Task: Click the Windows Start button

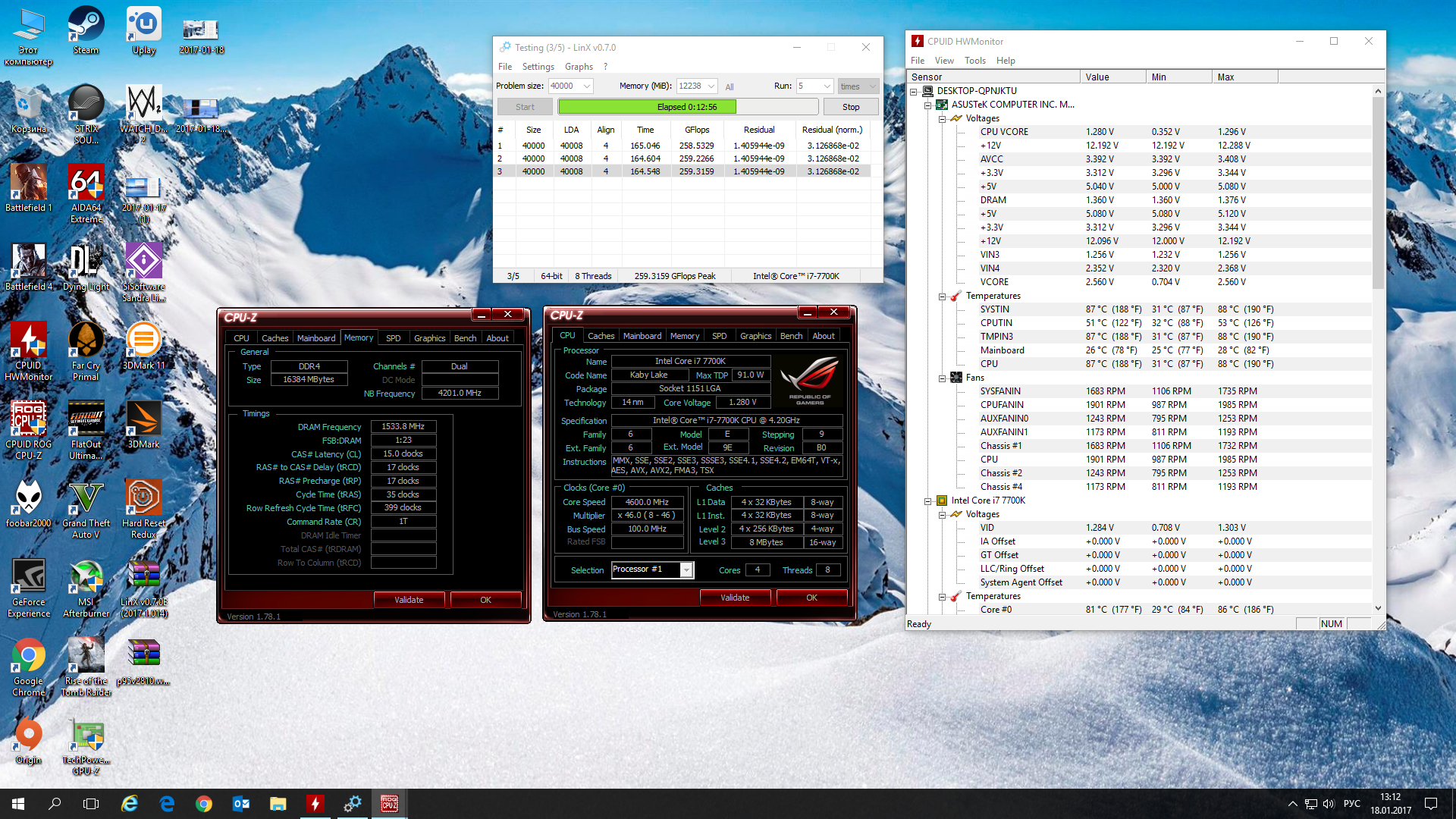Action: (18, 804)
